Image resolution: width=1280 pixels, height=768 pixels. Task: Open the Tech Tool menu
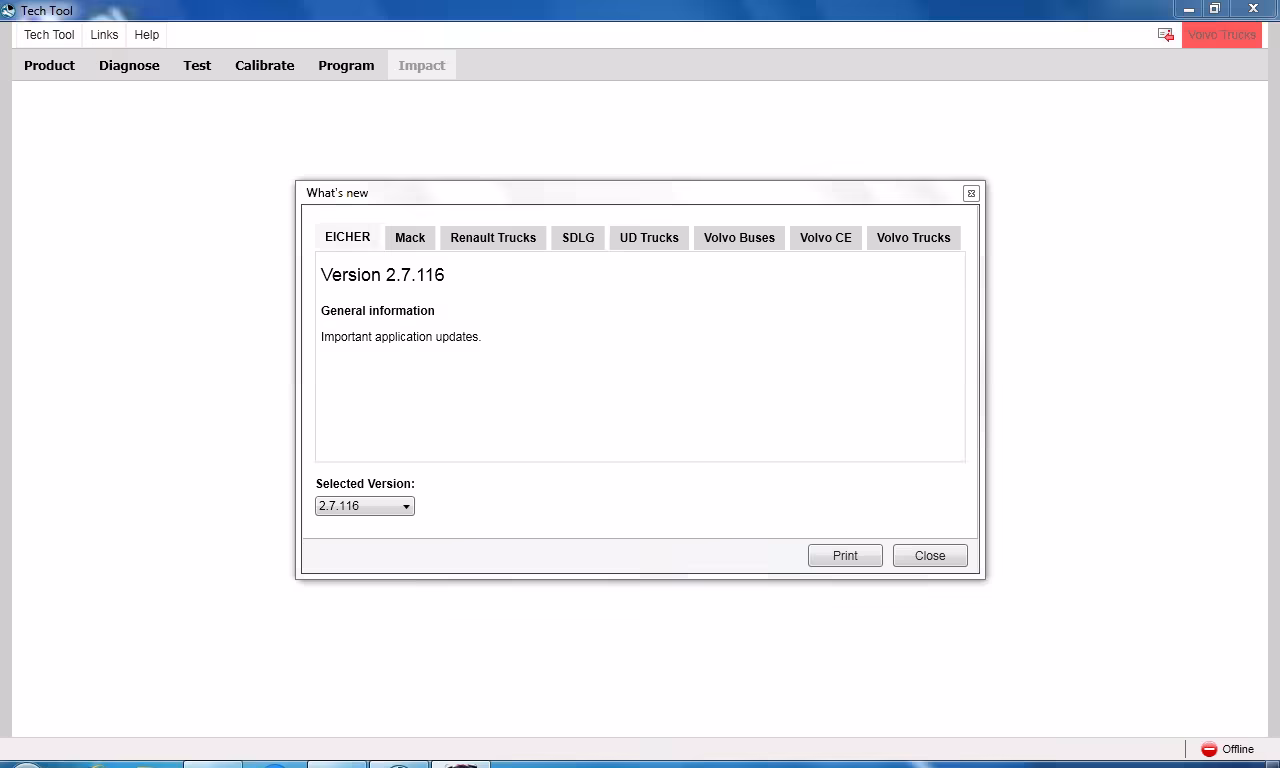tap(49, 35)
